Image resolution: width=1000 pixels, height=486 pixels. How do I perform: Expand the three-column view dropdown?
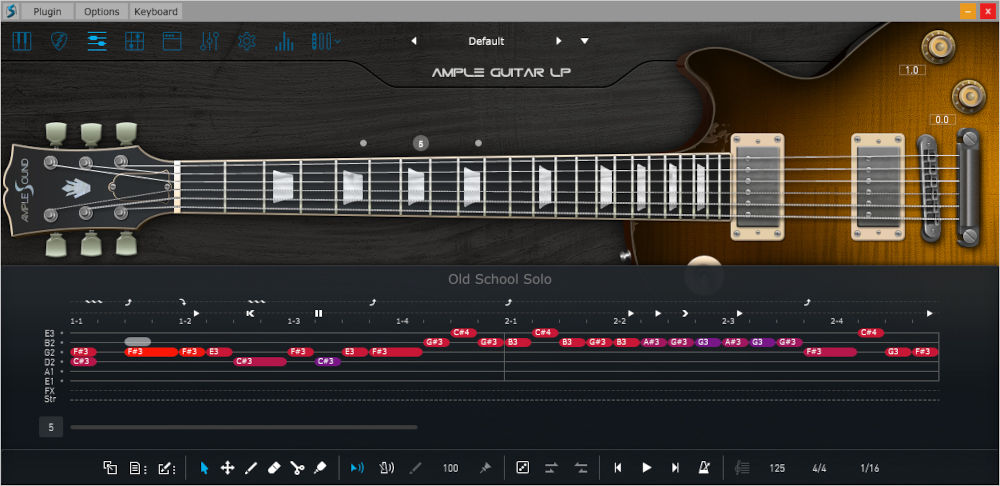[x=325, y=41]
